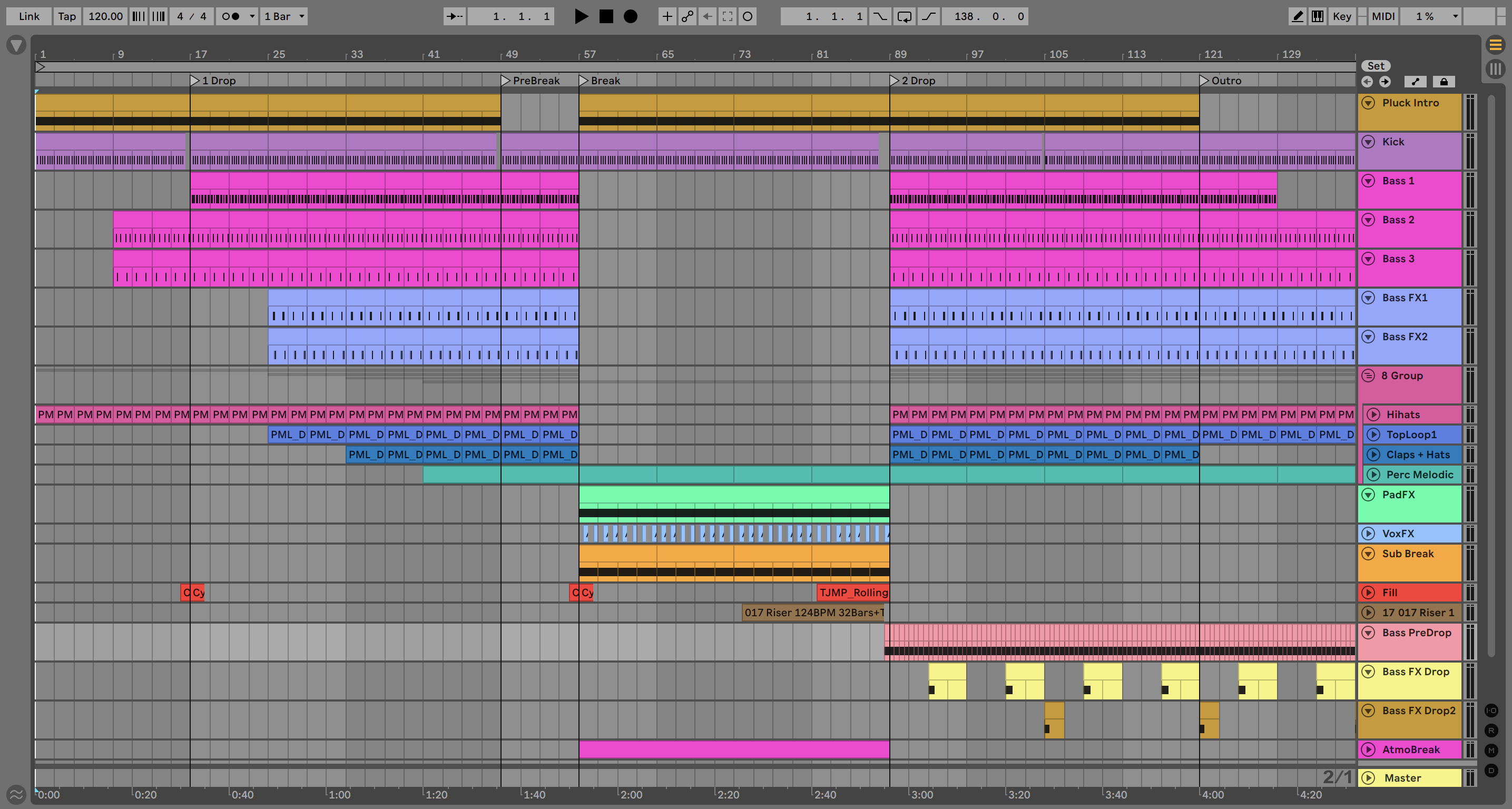This screenshot has height=809, width=1512.
Task: Click the Automation Arm icon
Action: (x=688, y=16)
